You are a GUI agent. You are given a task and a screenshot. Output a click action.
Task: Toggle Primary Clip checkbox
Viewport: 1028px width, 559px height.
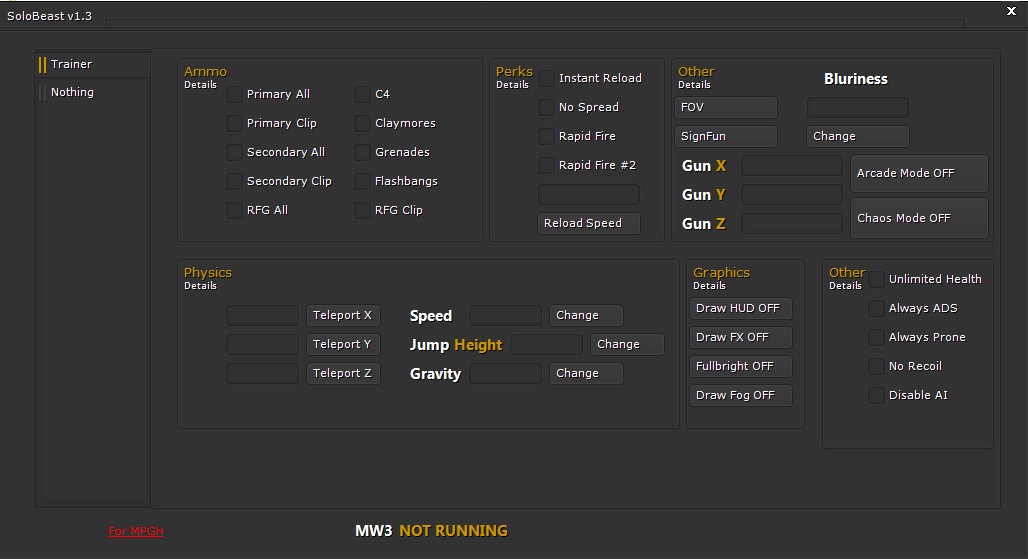pos(234,123)
